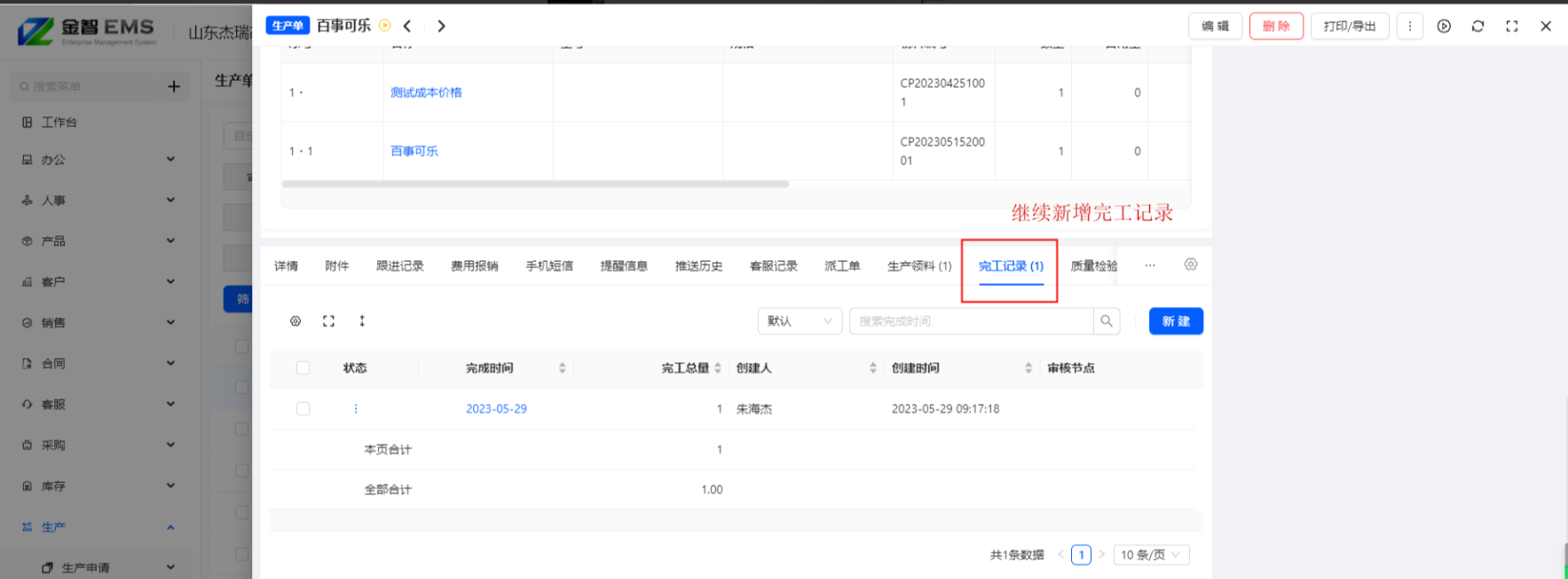Open tab settings gear icon

click(x=1191, y=265)
